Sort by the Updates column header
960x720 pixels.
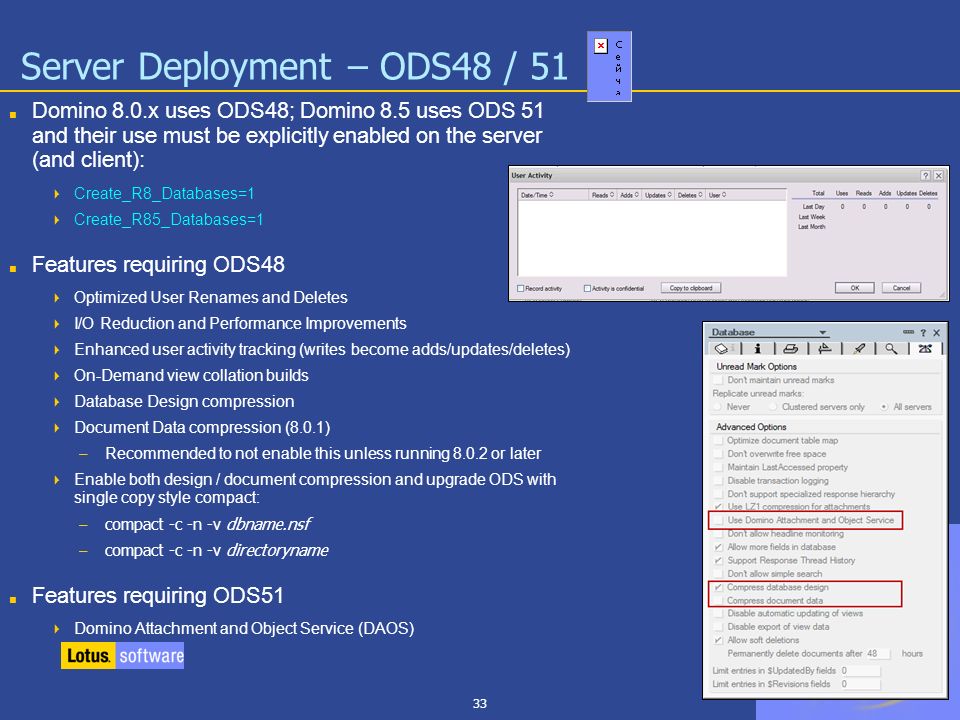pyautogui.click(x=658, y=195)
